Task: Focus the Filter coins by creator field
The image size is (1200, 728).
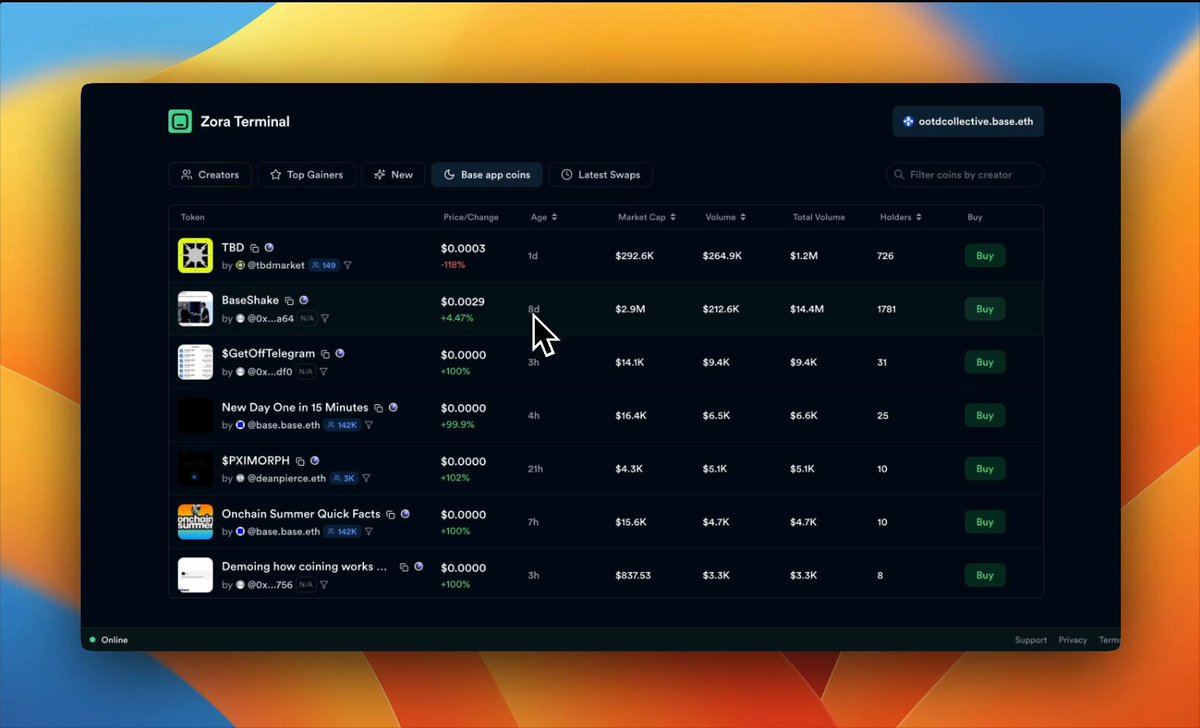Action: pos(965,175)
